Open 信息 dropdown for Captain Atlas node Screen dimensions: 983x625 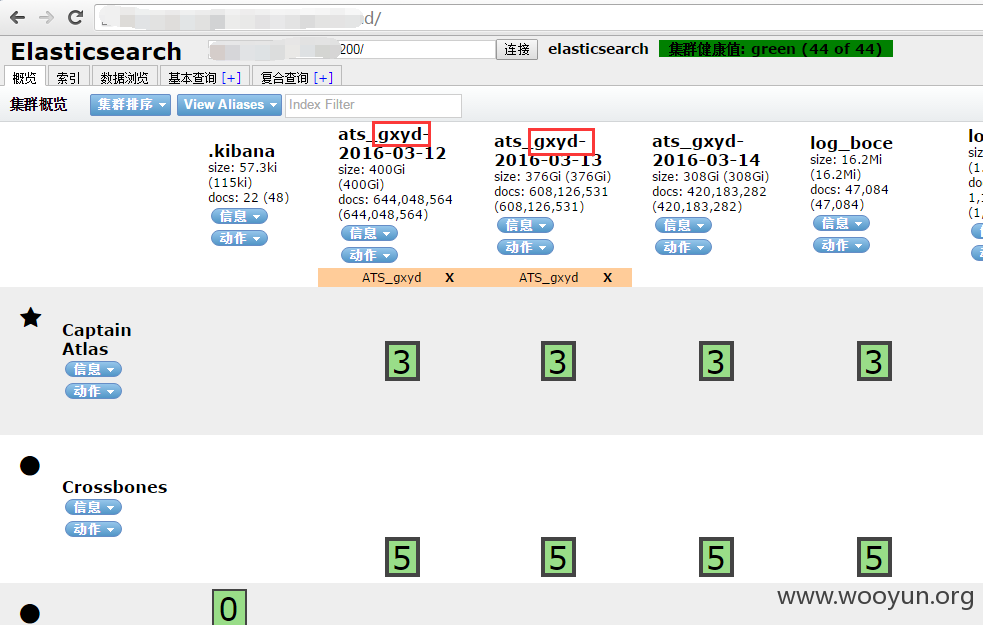click(93, 369)
